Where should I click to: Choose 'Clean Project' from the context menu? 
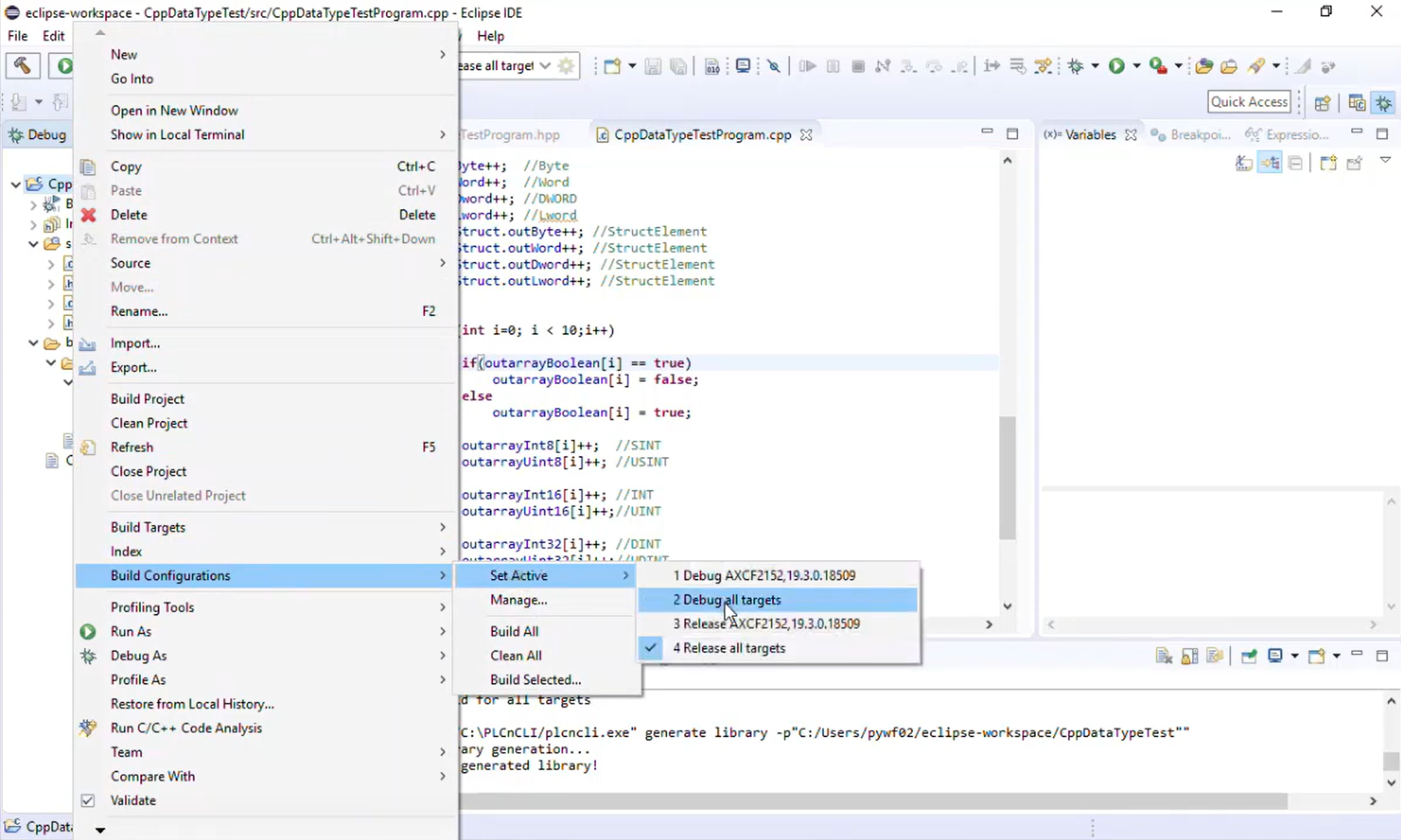pos(265,423)
